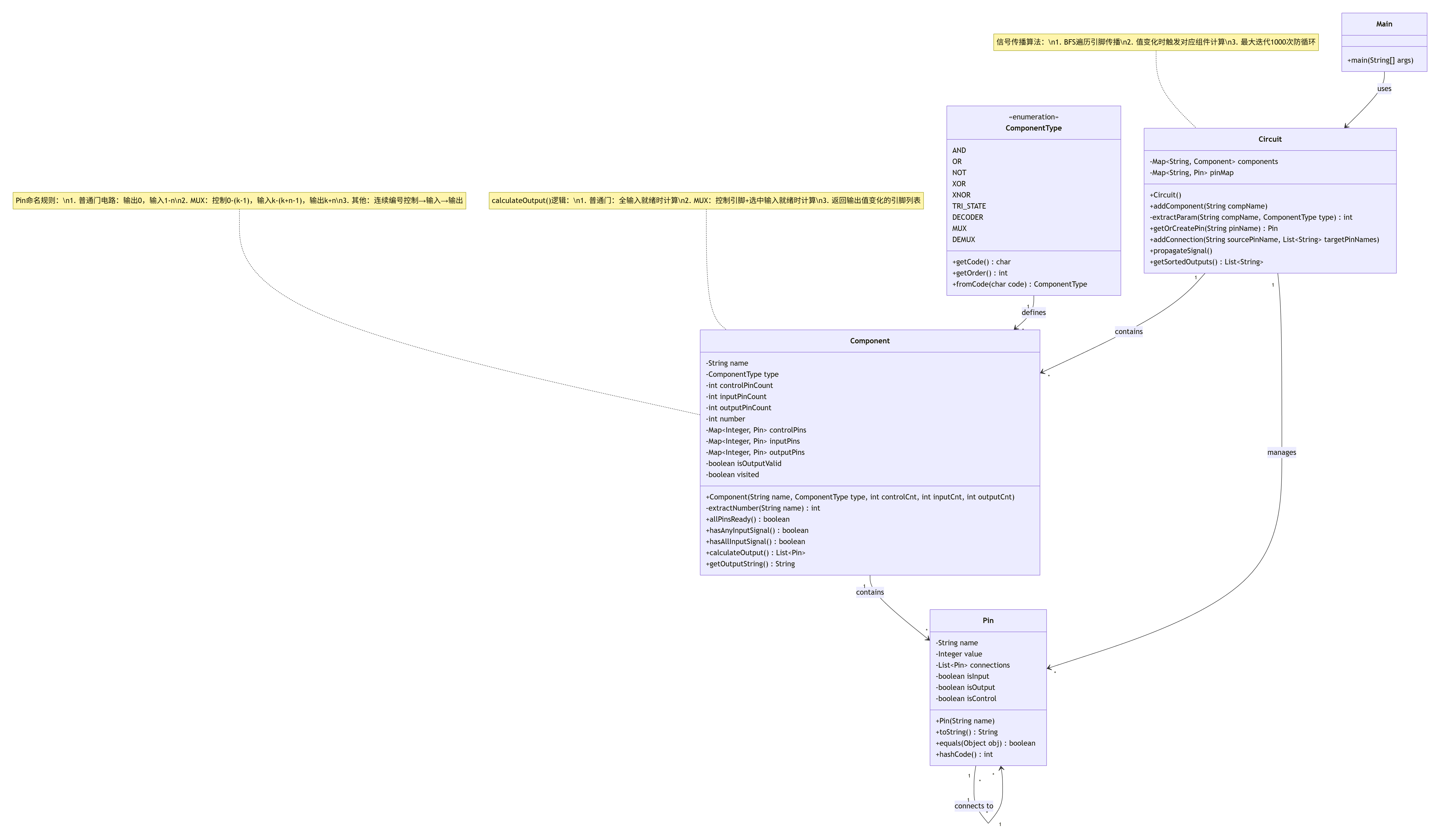The image size is (1440, 840).
Task: Select the -boolean isControl attribute in Pin
Action: coord(966,699)
